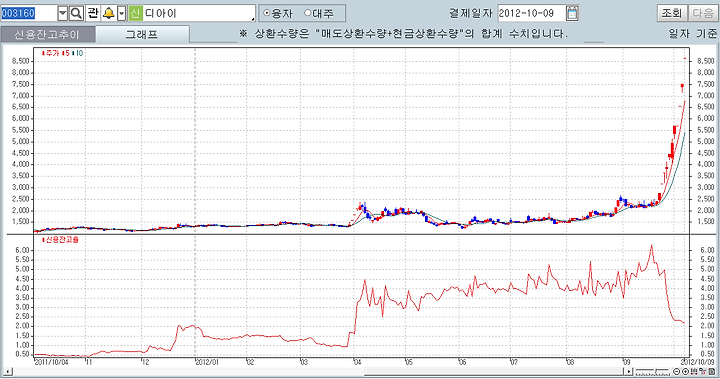Click the 결제일자 date field 2012-10-09
Image resolution: width=720 pixels, height=379 pixels.
(531, 13)
